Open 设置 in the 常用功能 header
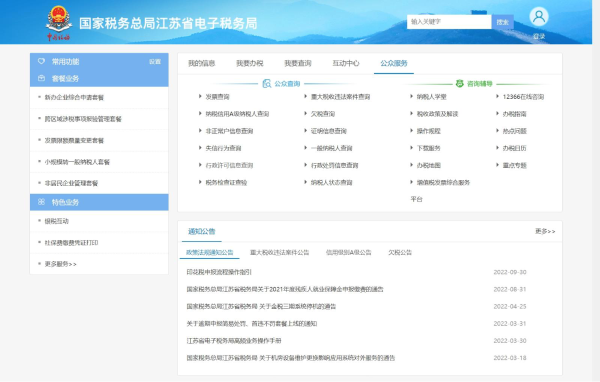The width and height of the screenshot is (600, 382). tap(155, 62)
